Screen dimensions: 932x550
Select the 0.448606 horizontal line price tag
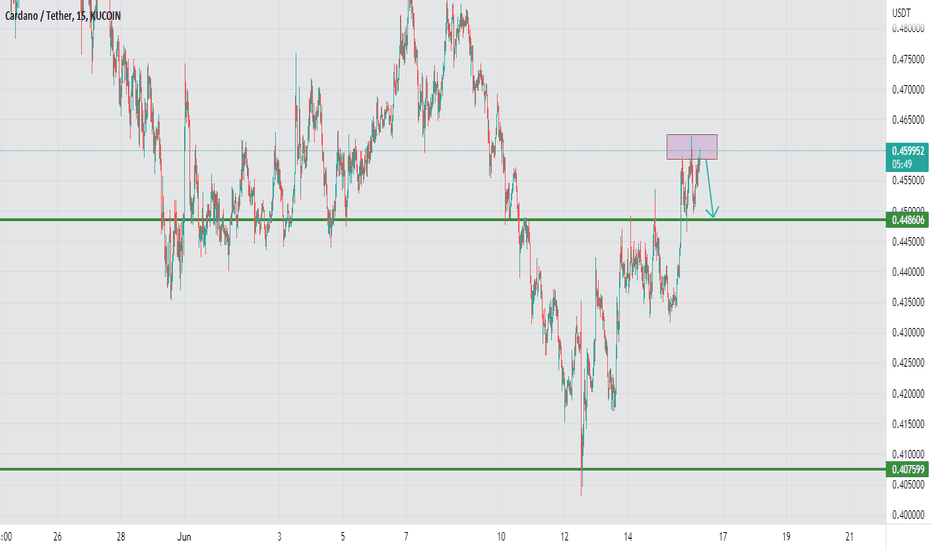click(x=908, y=221)
